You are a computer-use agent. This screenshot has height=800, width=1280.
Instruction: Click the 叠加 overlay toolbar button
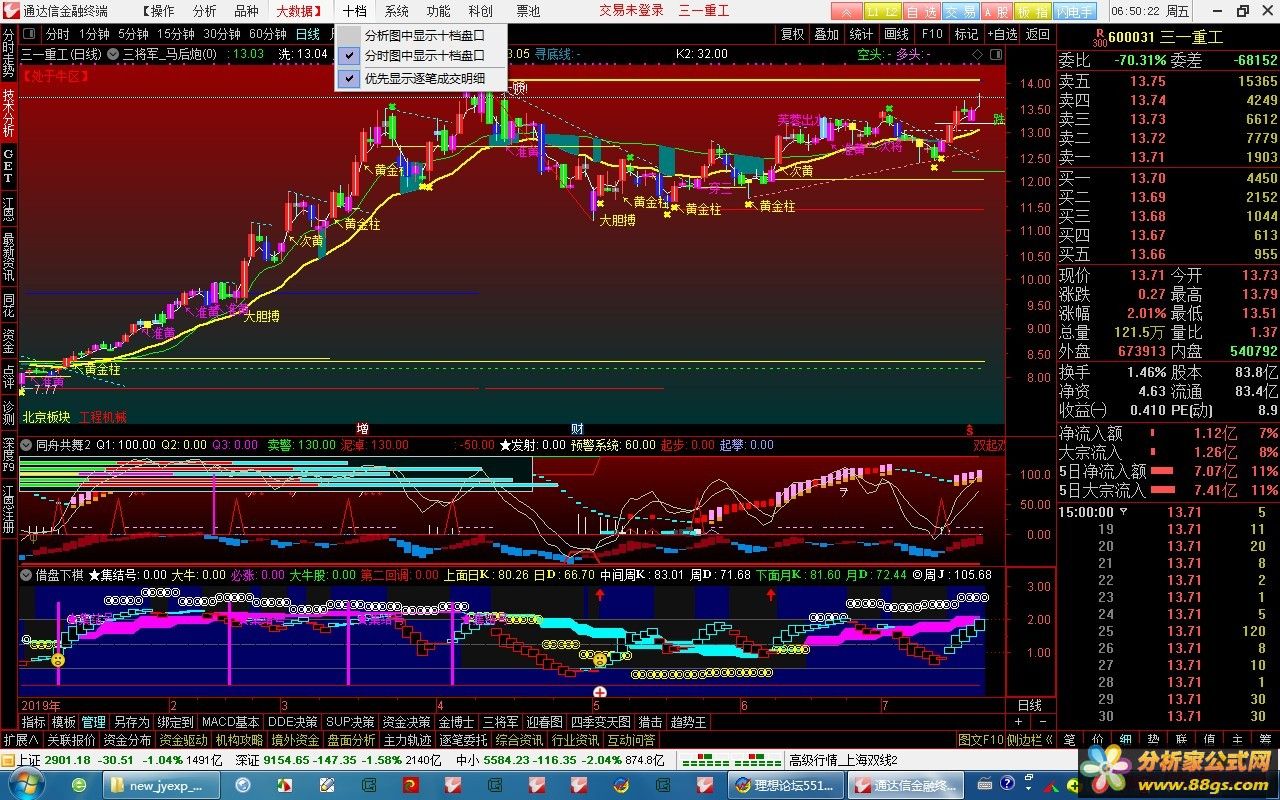(x=826, y=34)
